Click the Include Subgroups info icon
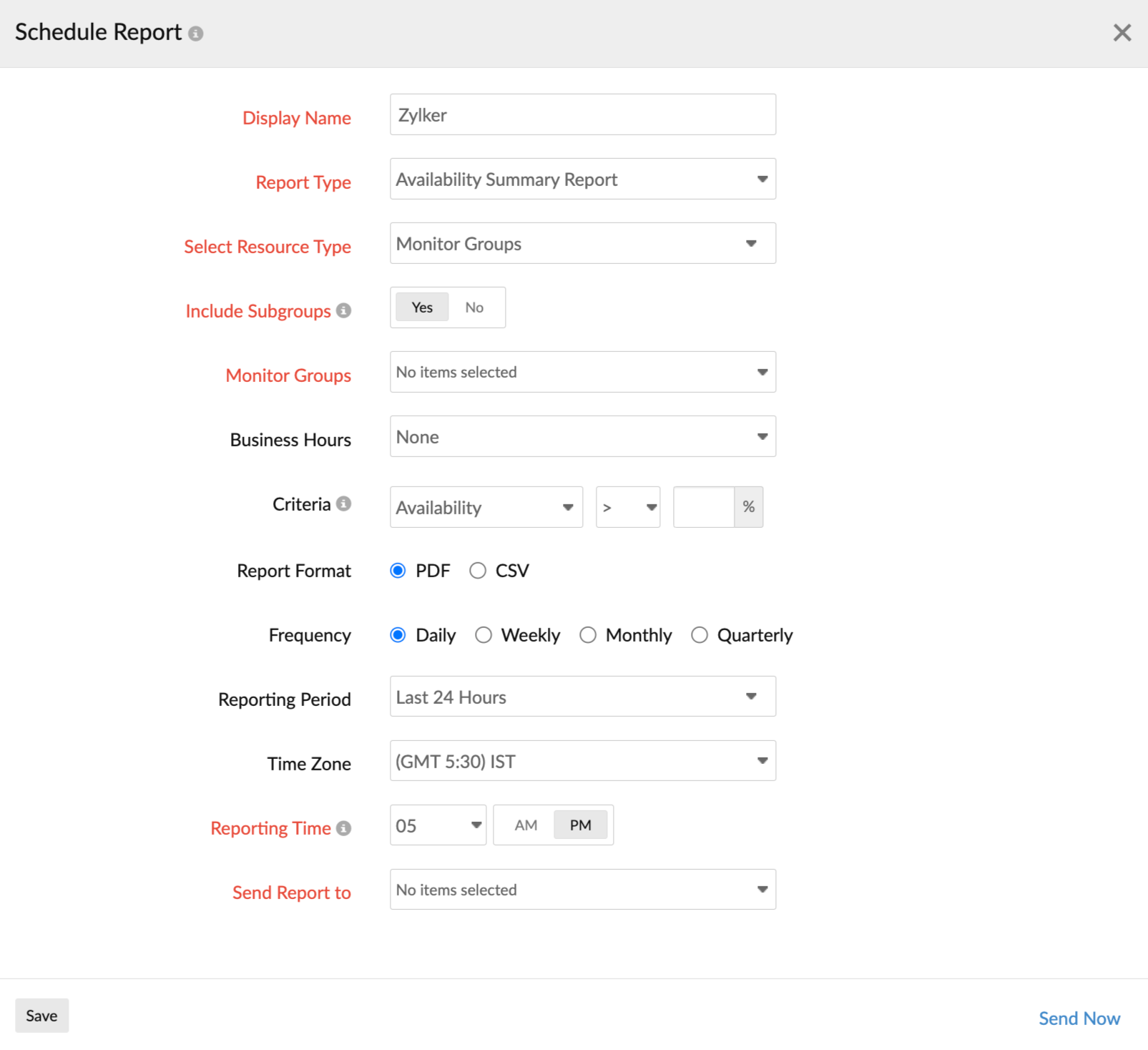This screenshot has height=1050, width=1148. [344, 310]
